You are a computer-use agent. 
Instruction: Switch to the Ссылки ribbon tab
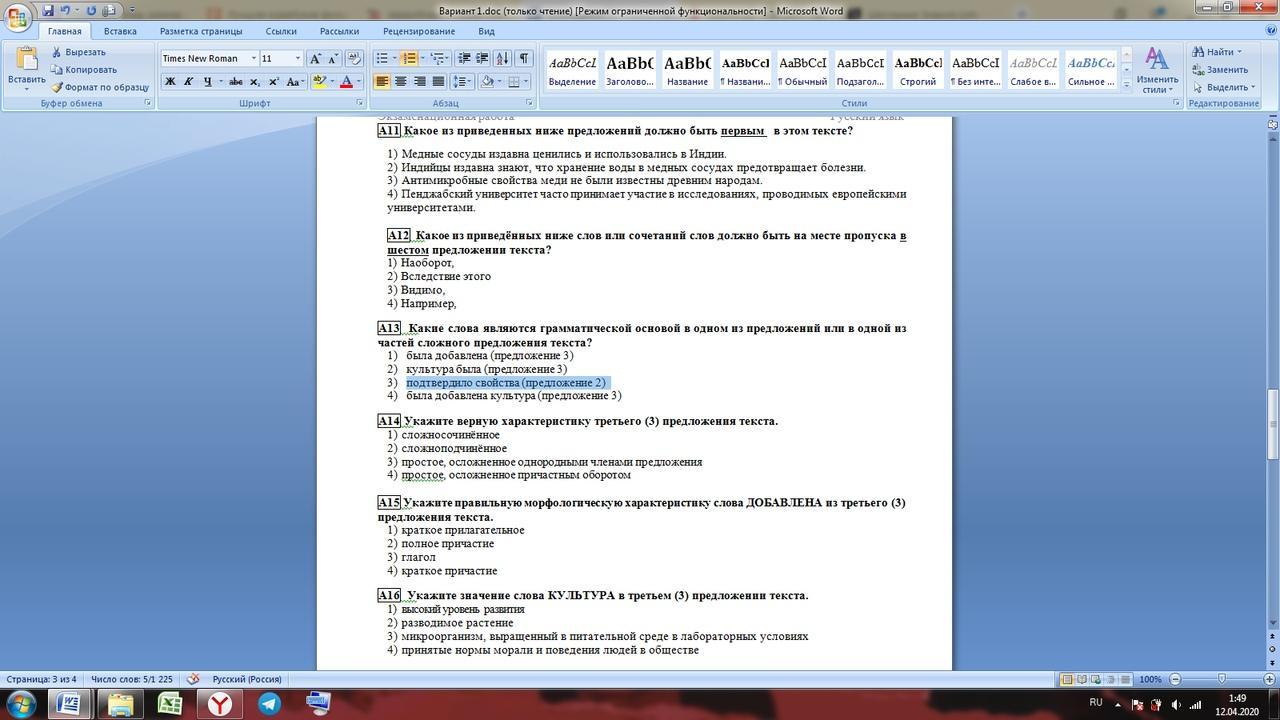pos(281,31)
